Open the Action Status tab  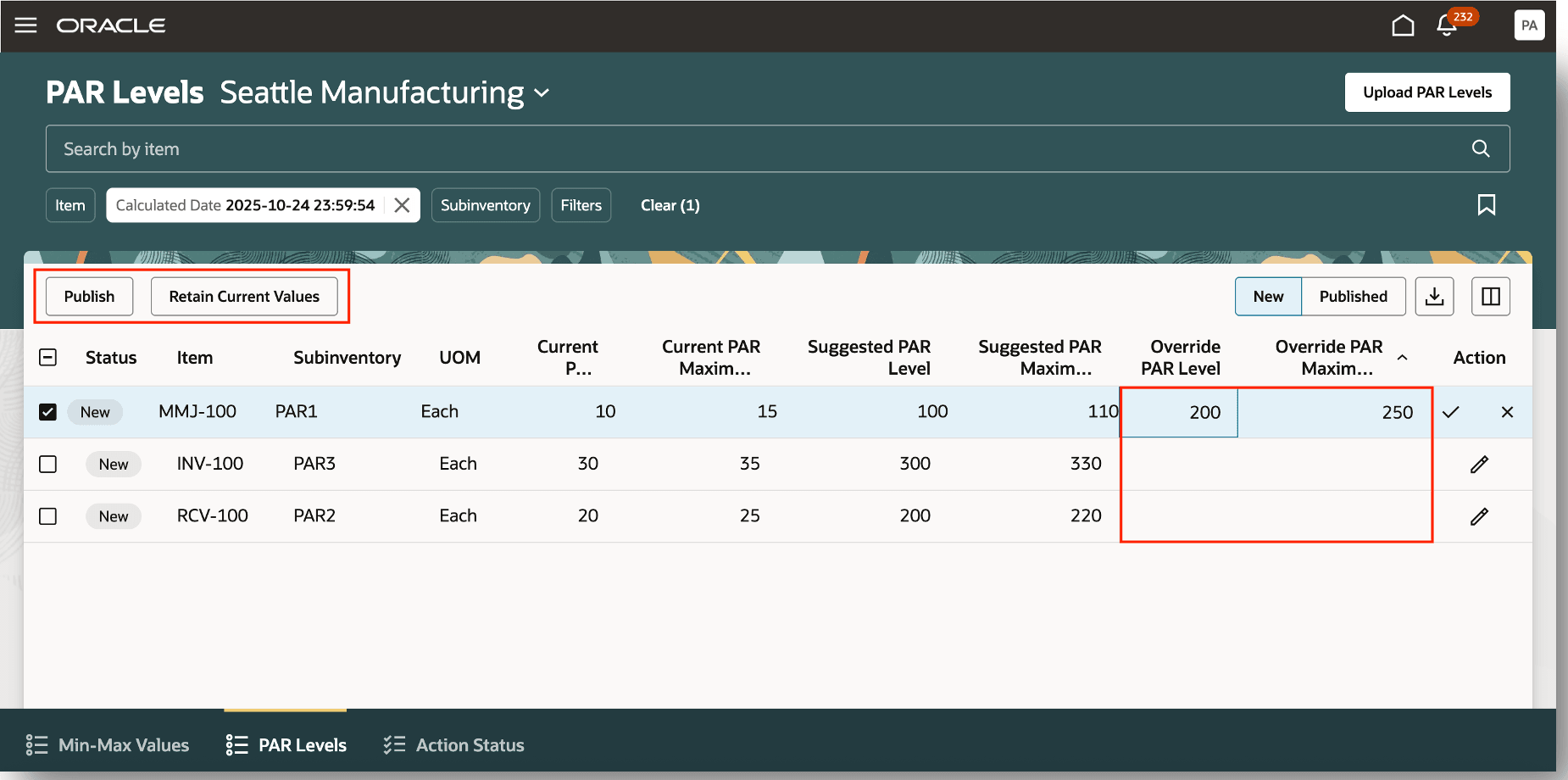click(453, 745)
